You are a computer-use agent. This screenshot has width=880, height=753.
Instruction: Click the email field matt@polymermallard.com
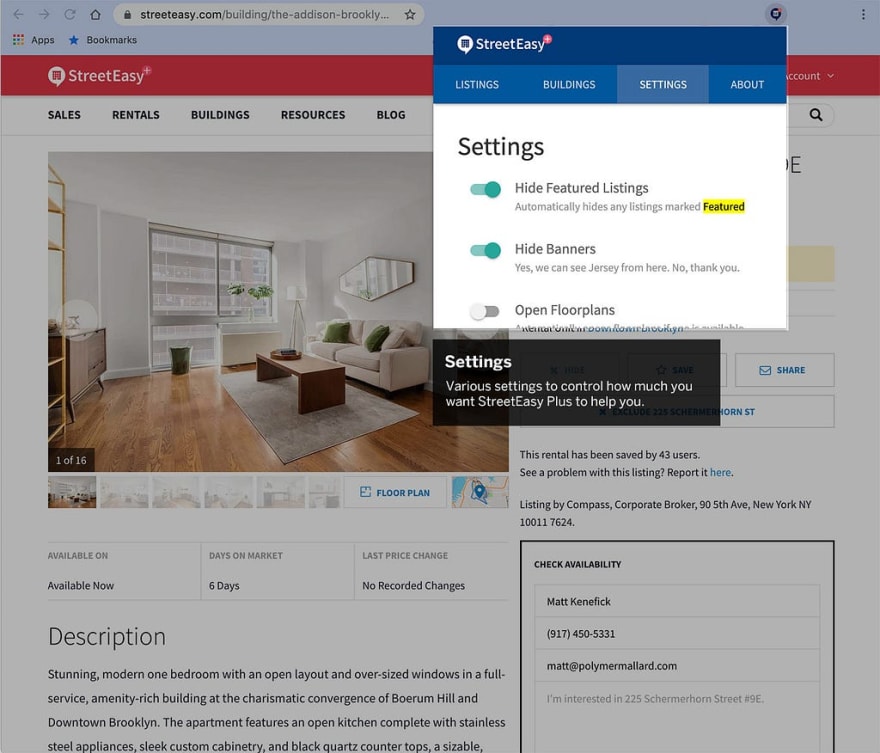(x=677, y=665)
